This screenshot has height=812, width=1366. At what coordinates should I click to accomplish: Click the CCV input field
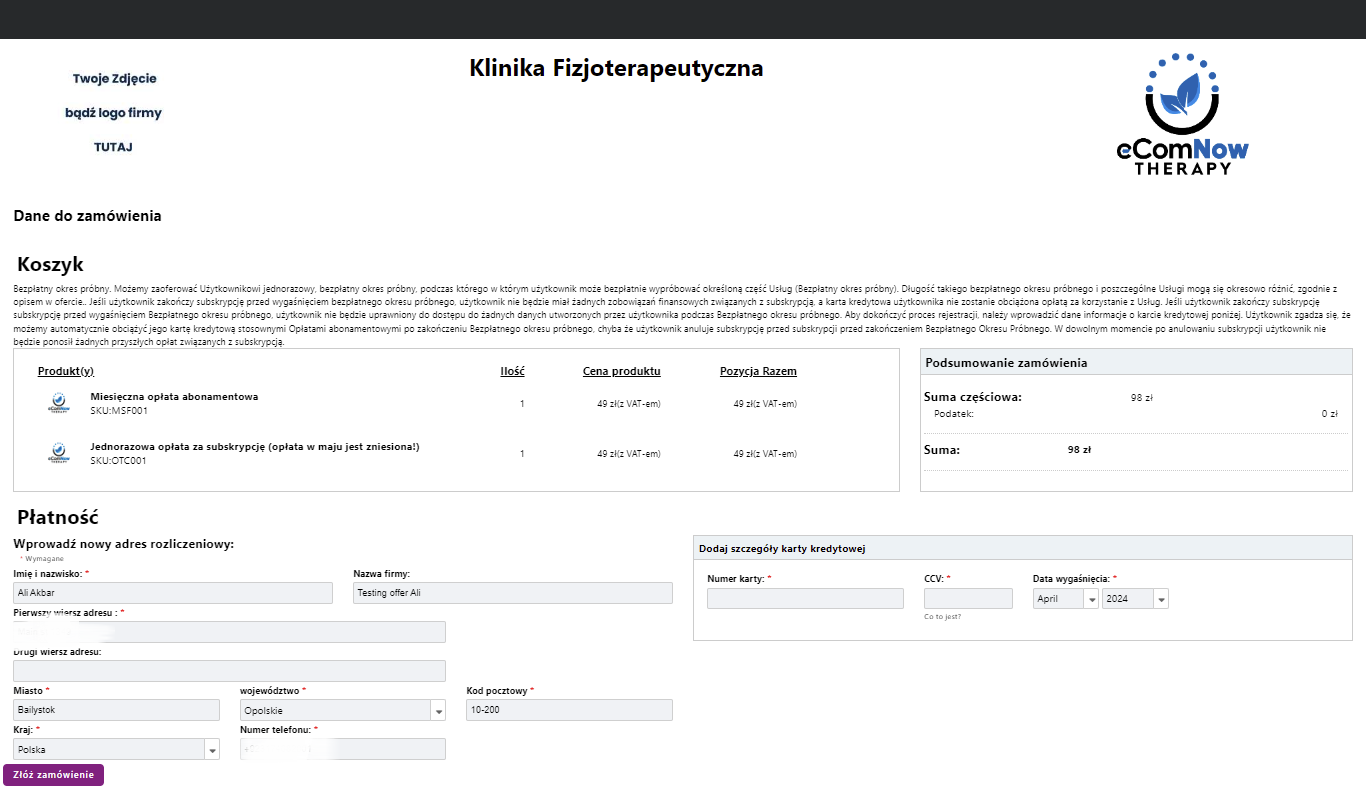coord(967,598)
